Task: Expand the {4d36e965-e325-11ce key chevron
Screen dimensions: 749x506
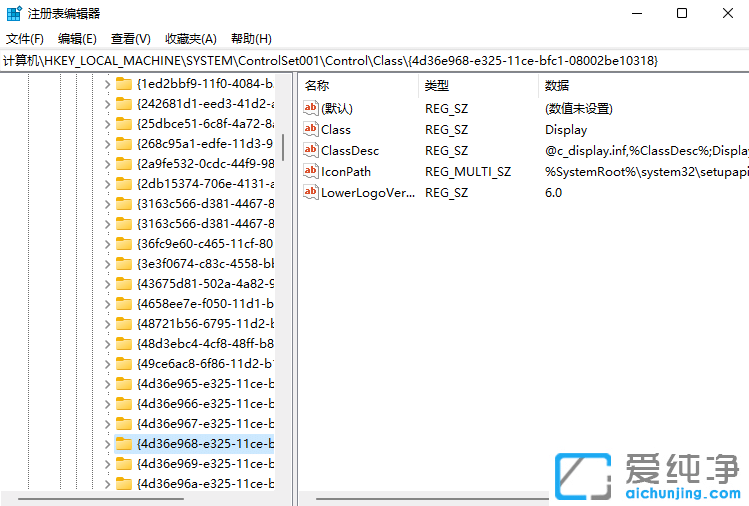Action: point(107,384)
